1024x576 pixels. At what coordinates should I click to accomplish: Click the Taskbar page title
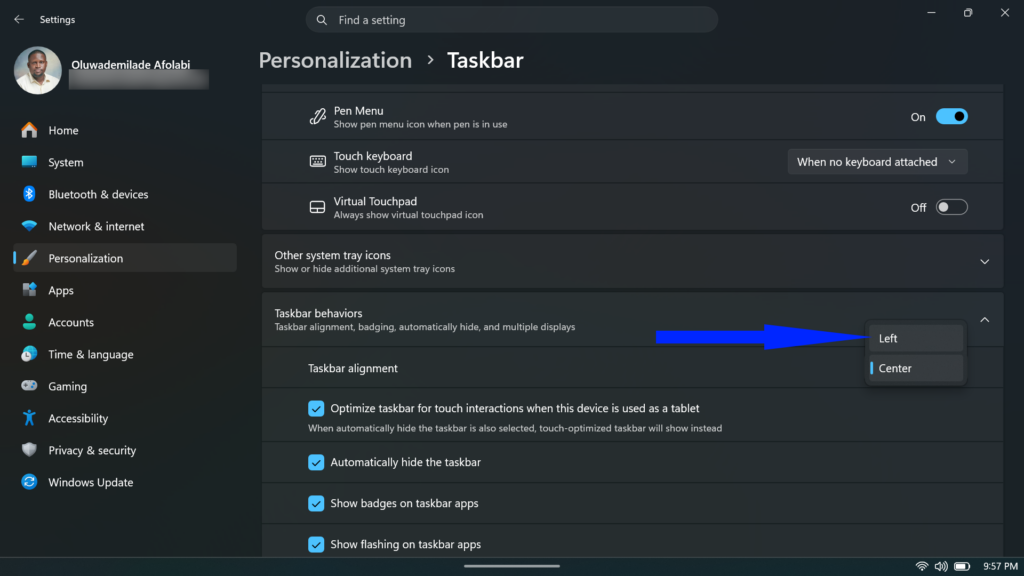pos(485,60)
